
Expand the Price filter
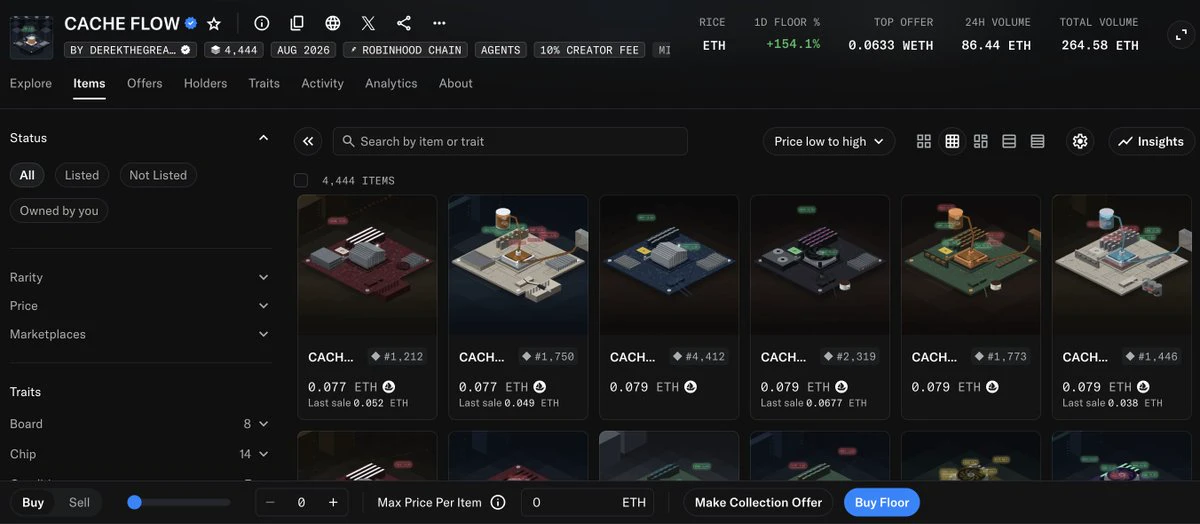pos(140,306)
